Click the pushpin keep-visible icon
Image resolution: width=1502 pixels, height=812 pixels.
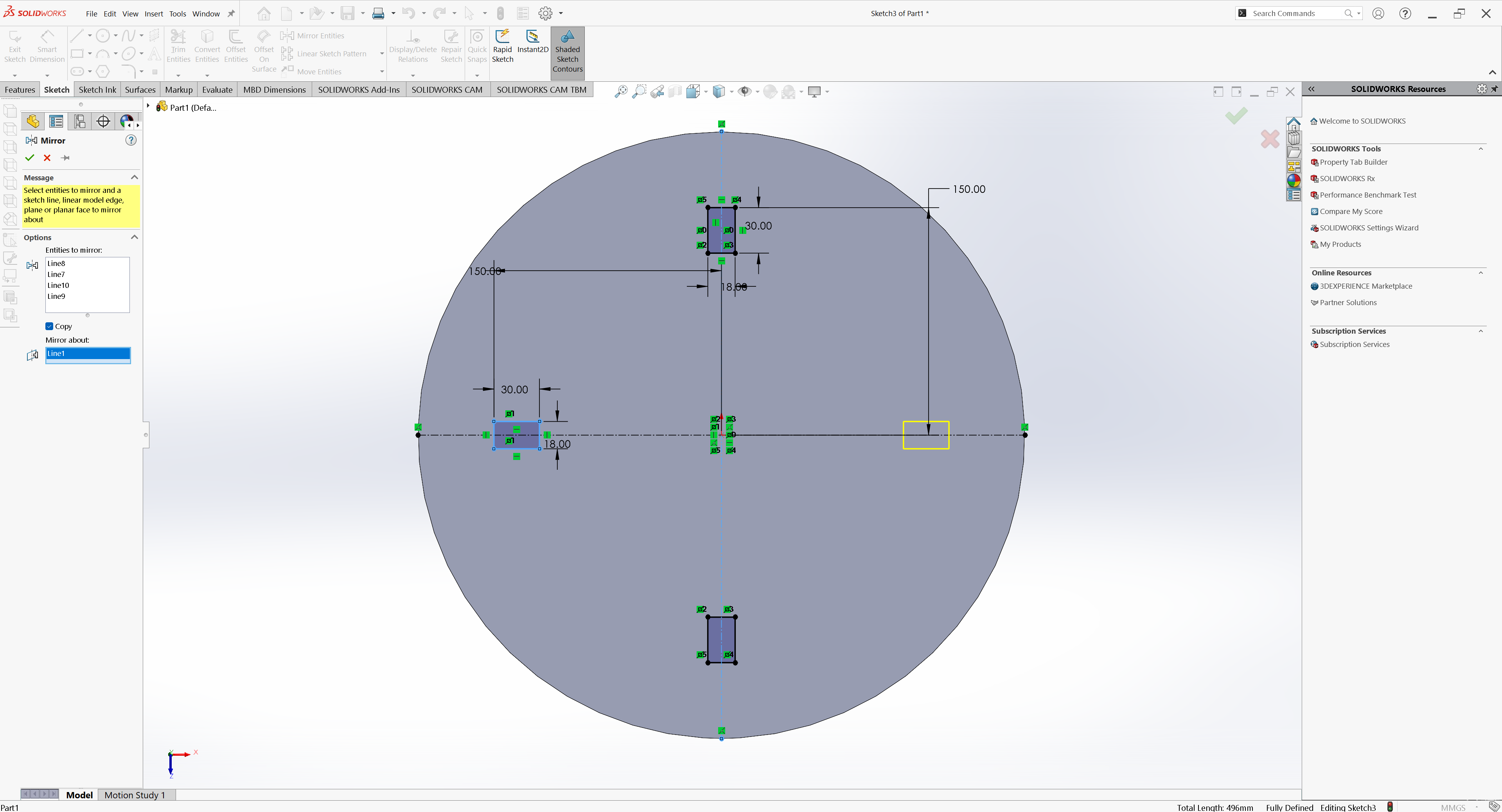[65, 158]
